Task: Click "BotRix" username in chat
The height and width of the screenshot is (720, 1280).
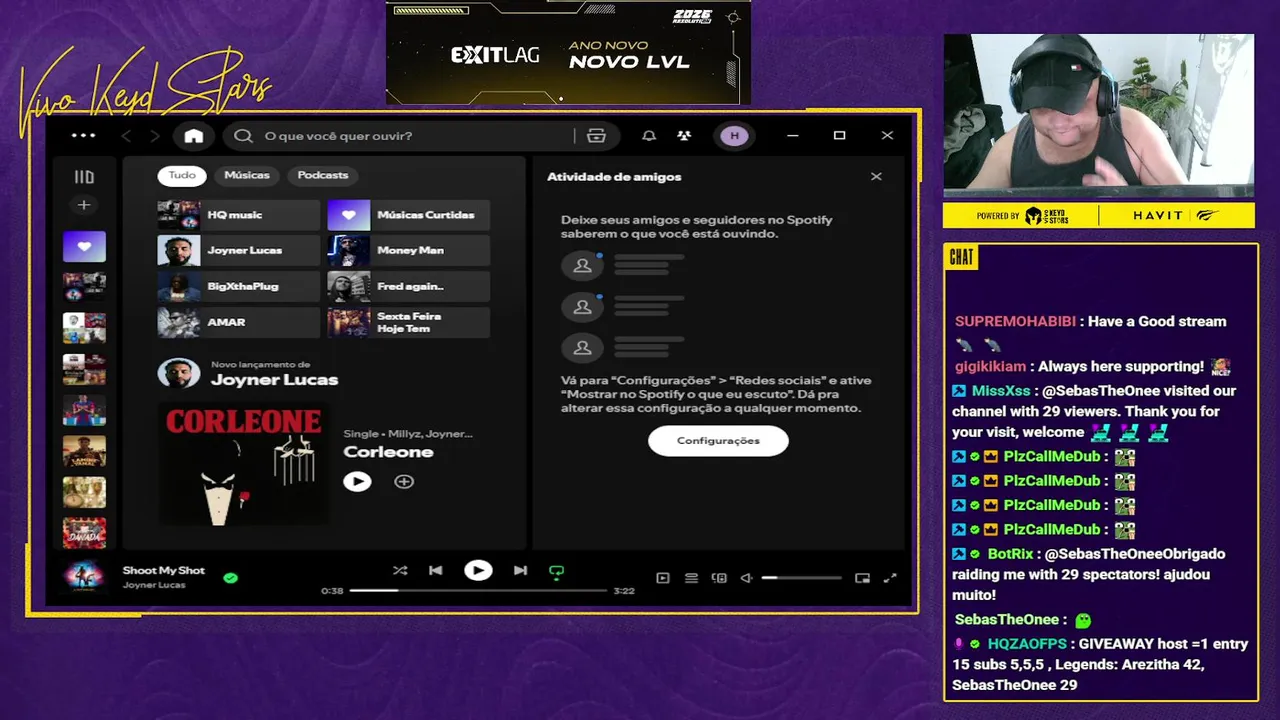Action: tap(1010, 554)
